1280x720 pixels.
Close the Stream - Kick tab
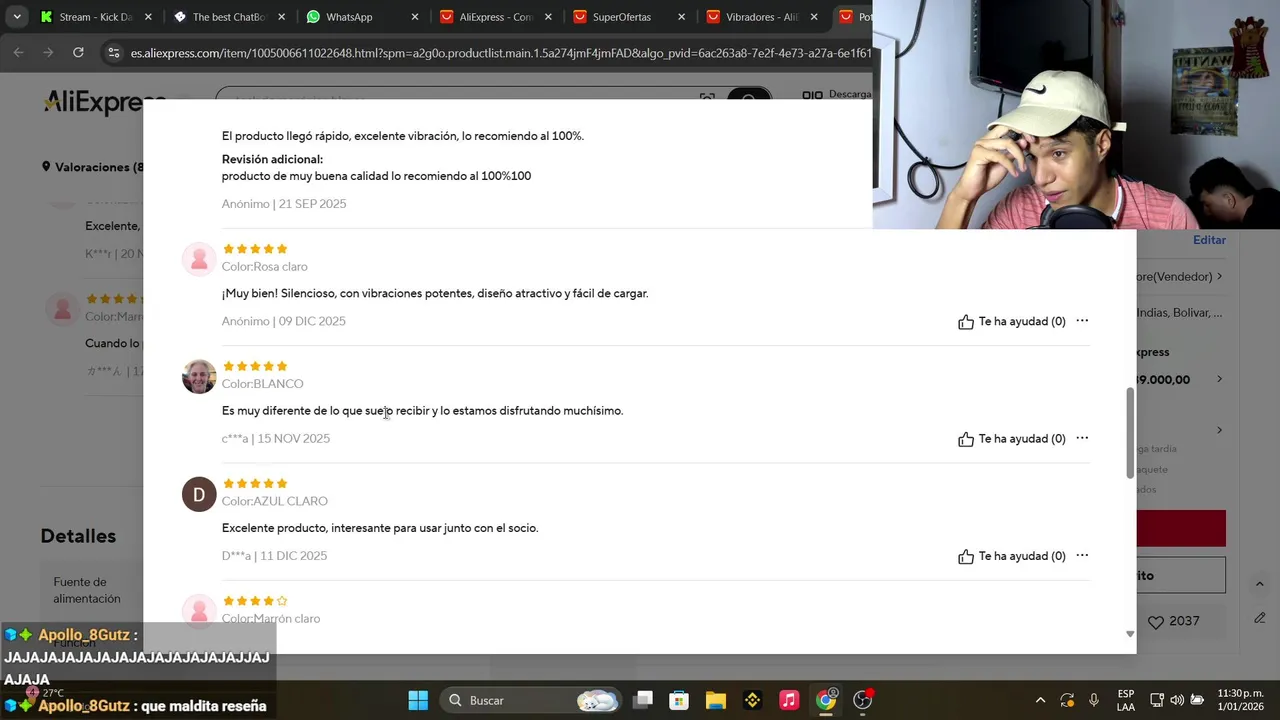pyautogui.click(x=148, y=17)
